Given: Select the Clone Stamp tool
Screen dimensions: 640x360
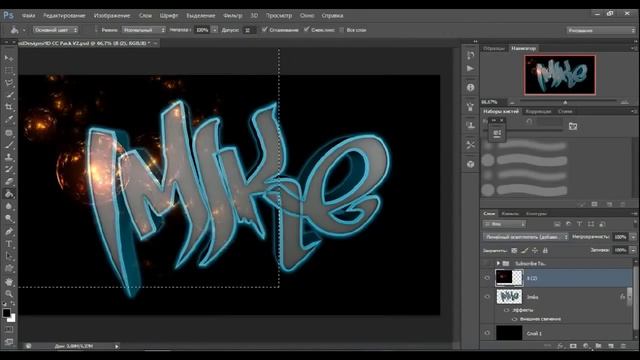Looking at the screenshot, I should [x=9, y=157].
